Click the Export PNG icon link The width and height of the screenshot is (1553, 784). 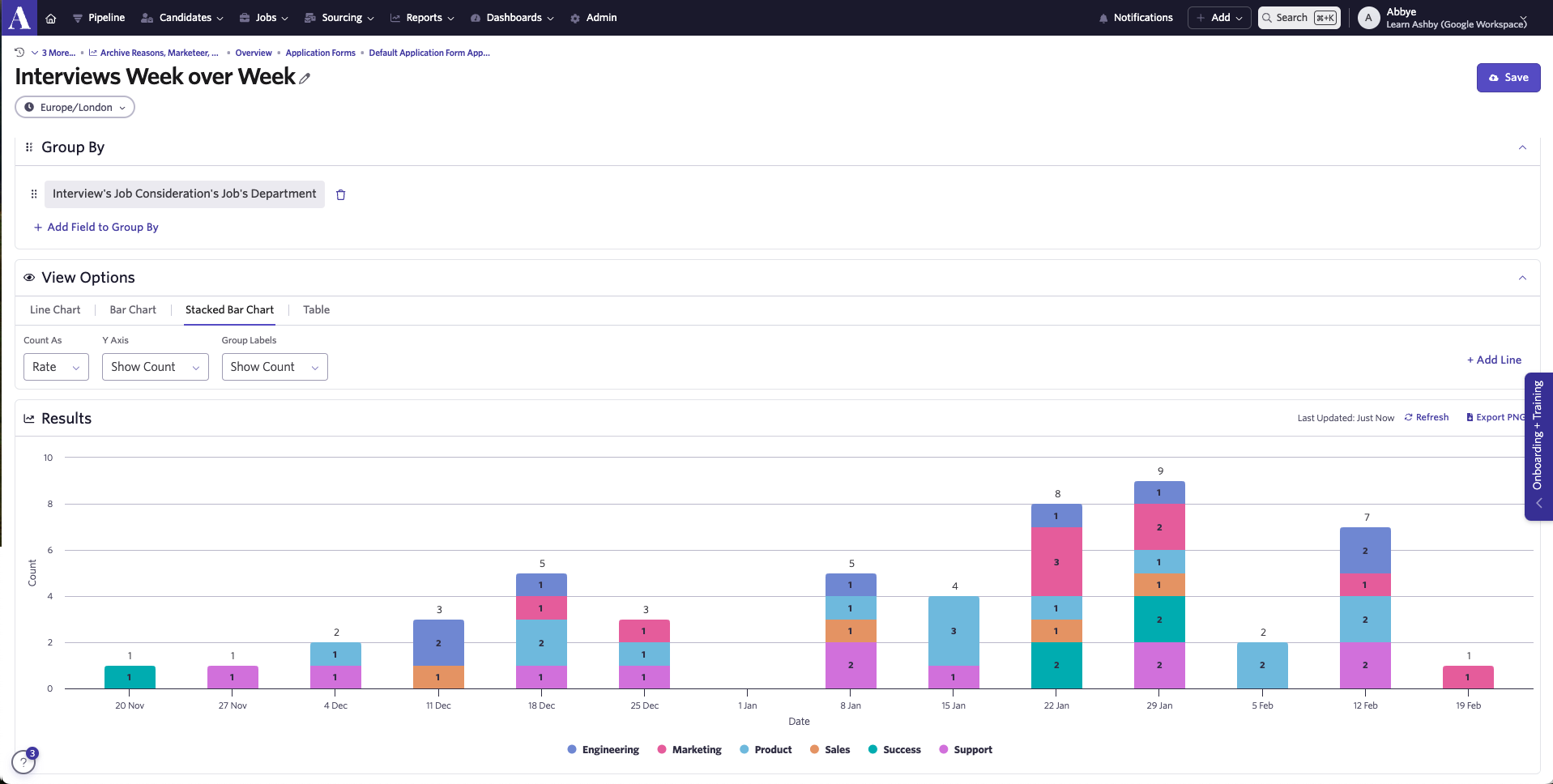pyautogui.click(x=1495, y=418)
